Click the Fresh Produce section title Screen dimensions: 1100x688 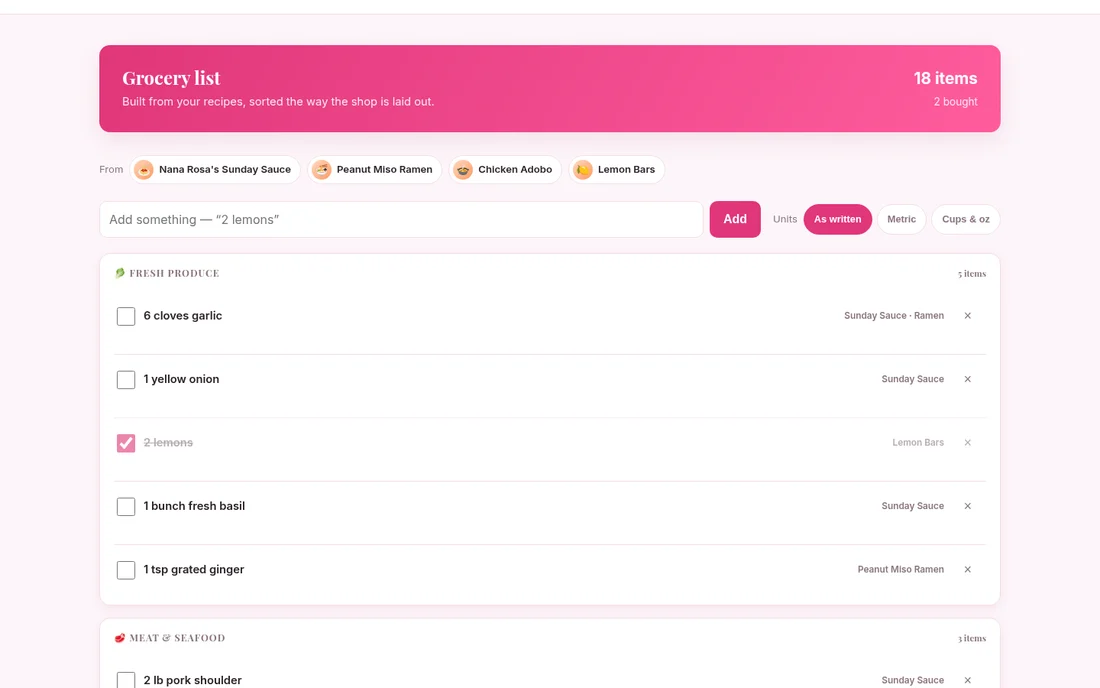(174, 274)
